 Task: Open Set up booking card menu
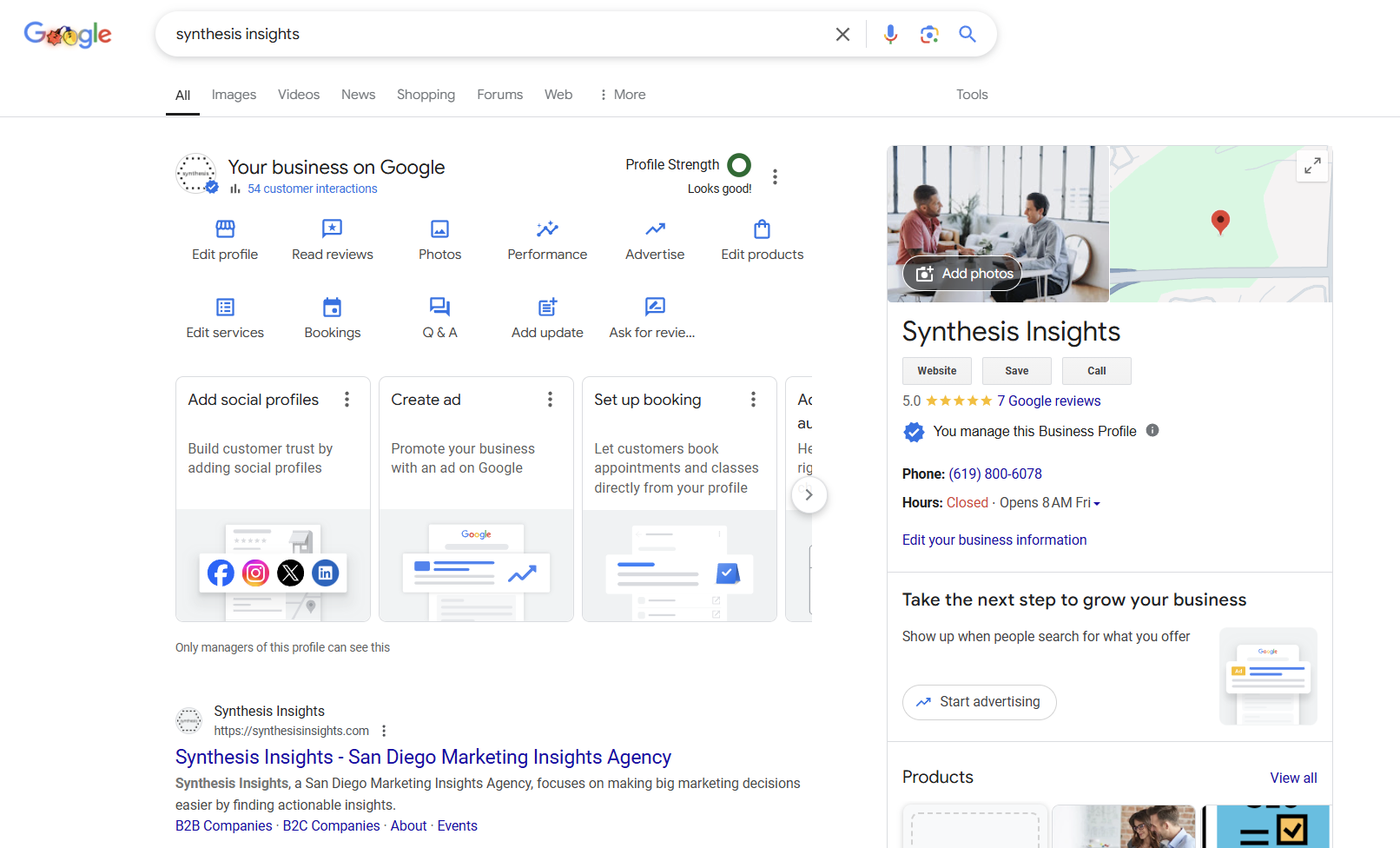coord(753,400)
